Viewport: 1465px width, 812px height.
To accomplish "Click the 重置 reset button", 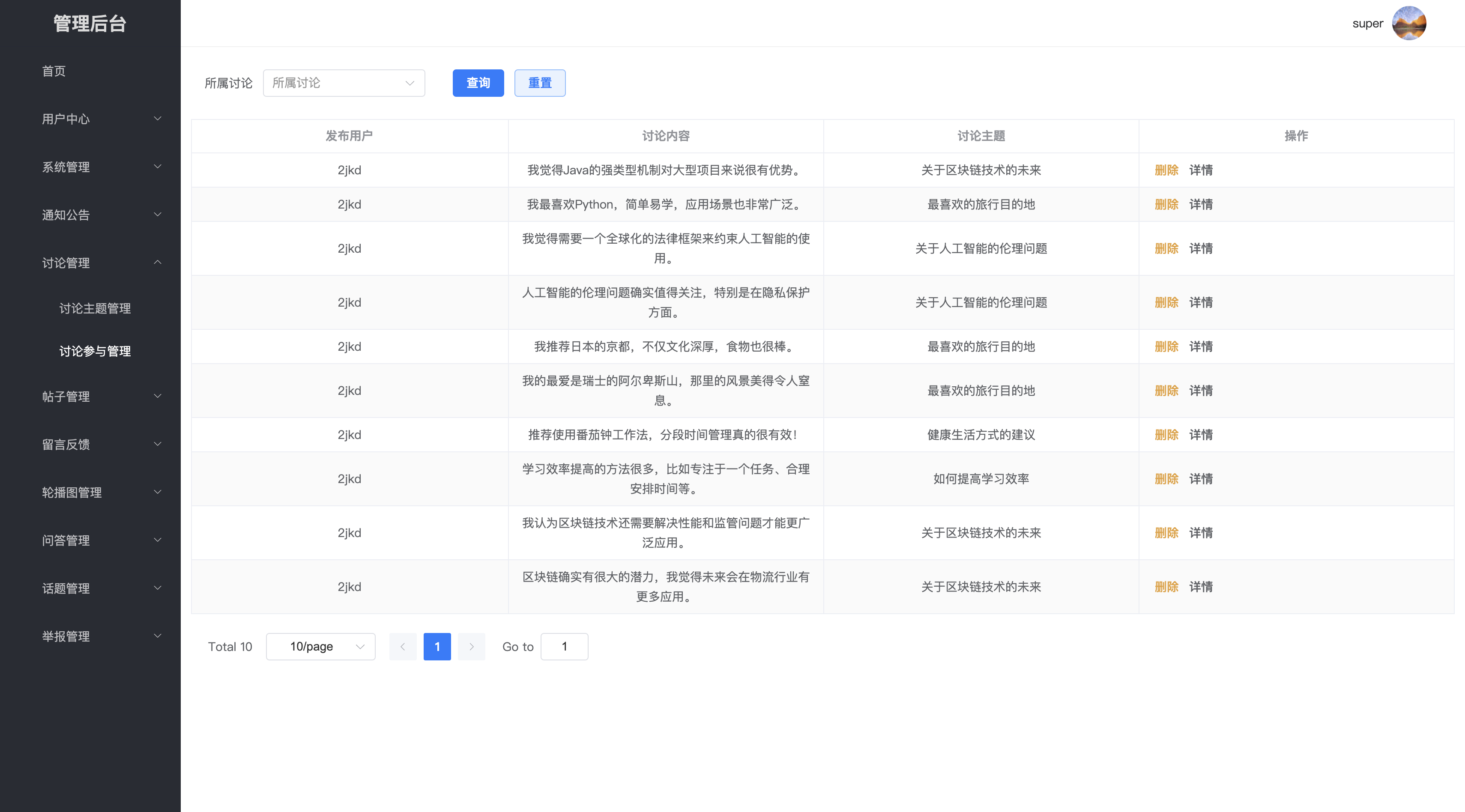I will [539, 83].
